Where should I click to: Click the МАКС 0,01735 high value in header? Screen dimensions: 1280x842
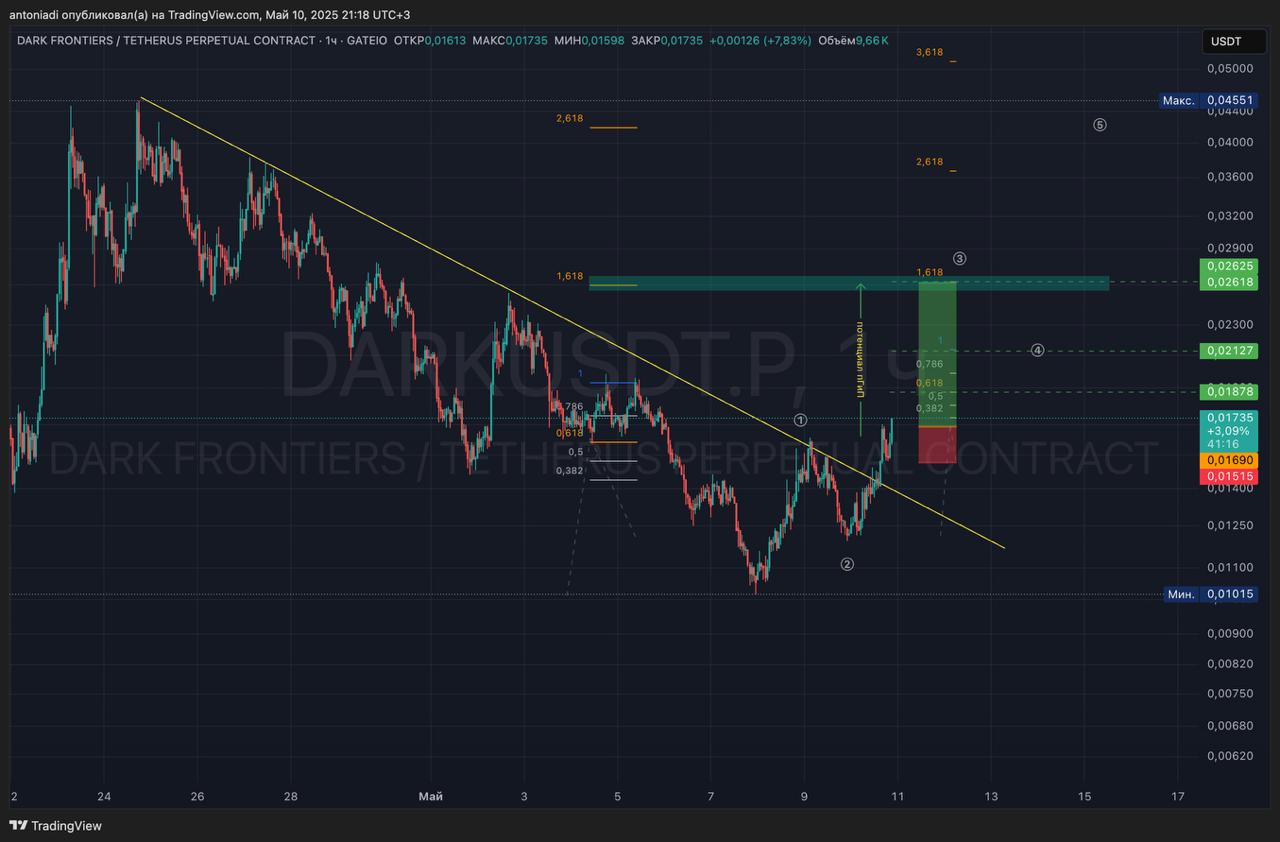coord(510,40)
